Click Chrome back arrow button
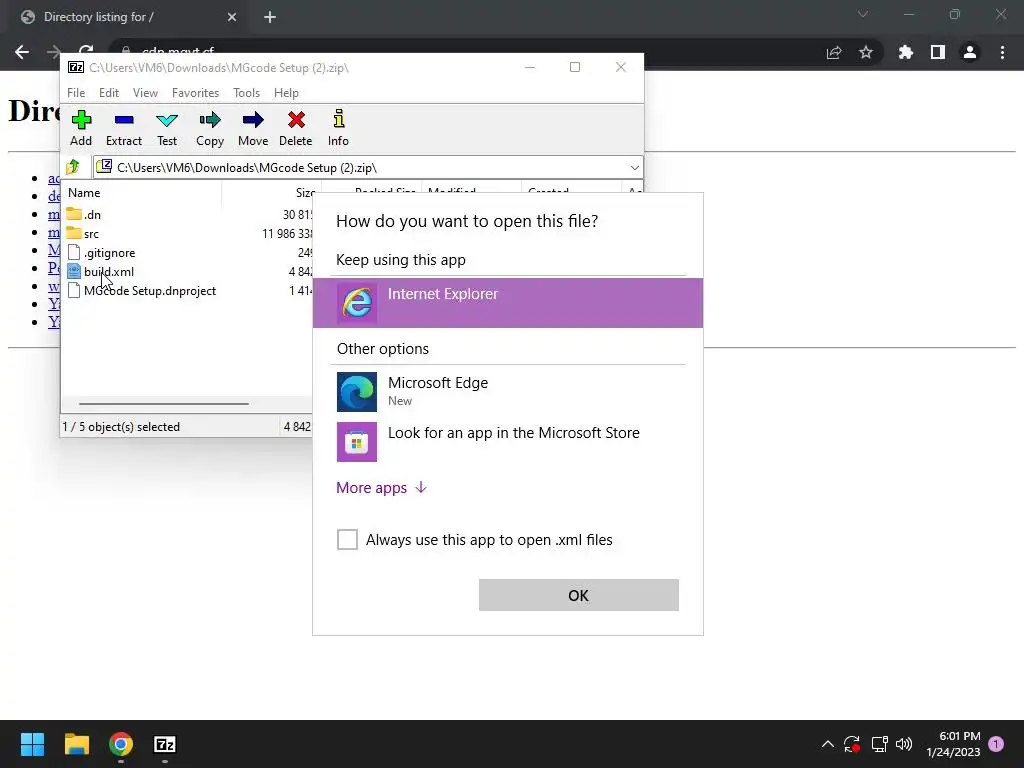This screenshot has height=768, width=1024. coord(22,52)
